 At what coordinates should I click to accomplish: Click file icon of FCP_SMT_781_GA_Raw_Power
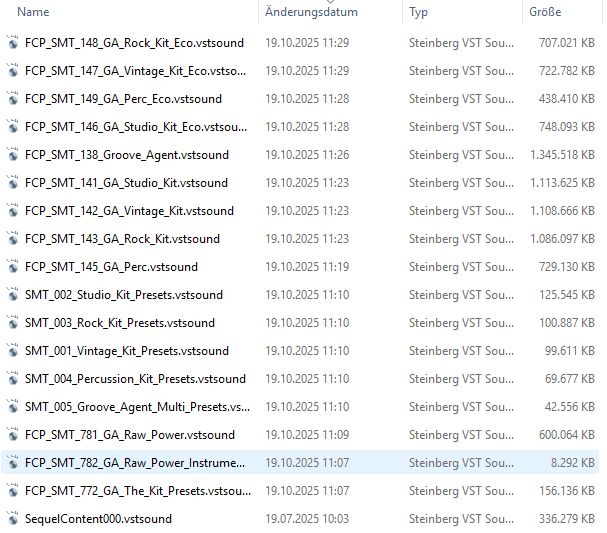coord(13,435)
